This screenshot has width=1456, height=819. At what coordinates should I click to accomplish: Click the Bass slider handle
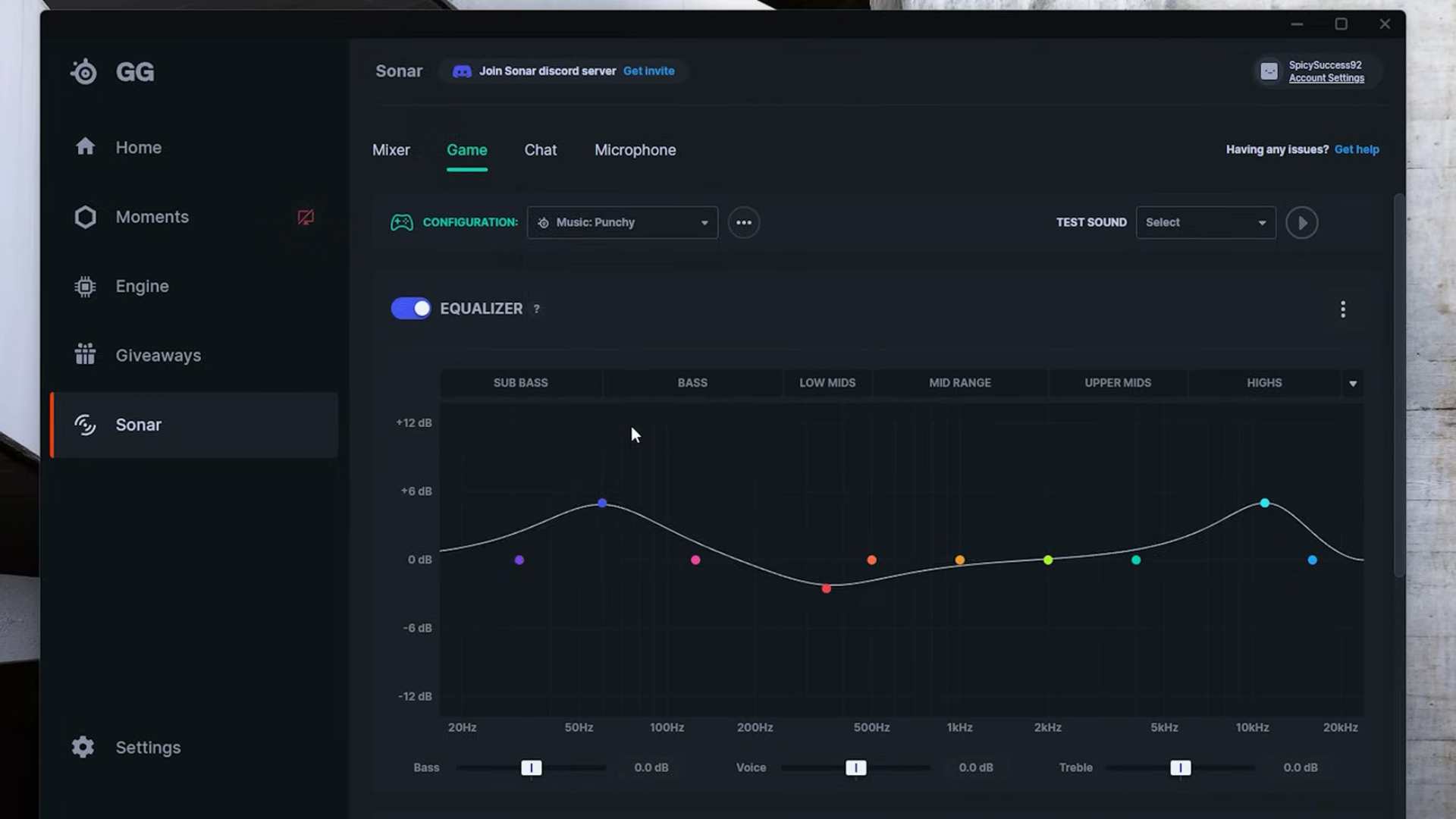coord(531,768)
